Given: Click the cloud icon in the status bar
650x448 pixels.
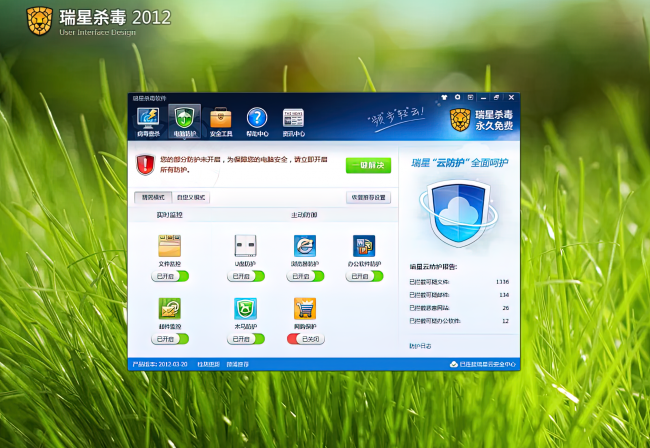Looking at the screenshot, I should tap(454, 364).
